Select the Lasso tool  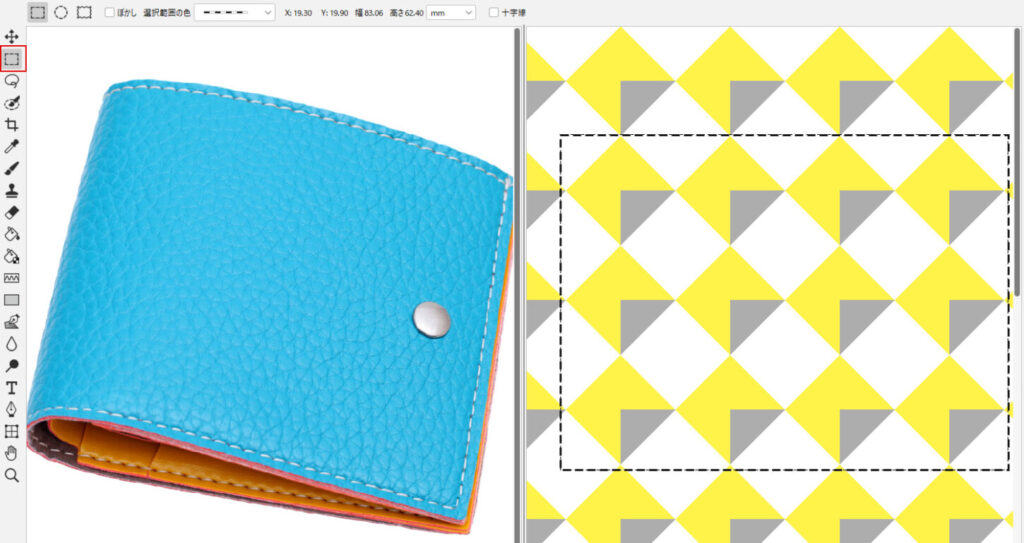12,81
